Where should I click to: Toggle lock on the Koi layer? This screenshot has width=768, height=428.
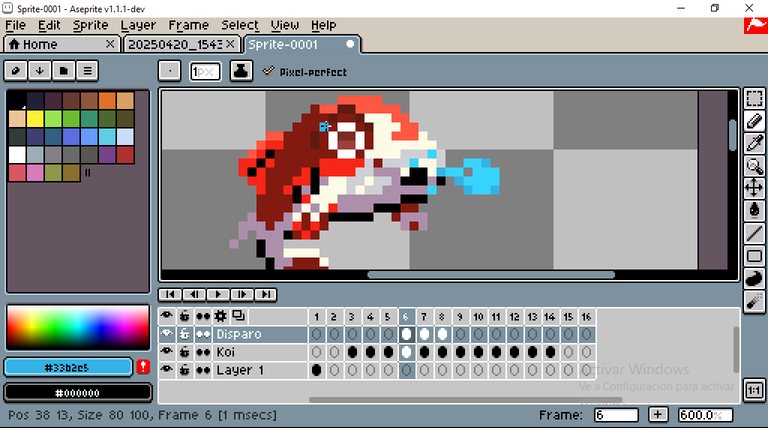(185, 352)
